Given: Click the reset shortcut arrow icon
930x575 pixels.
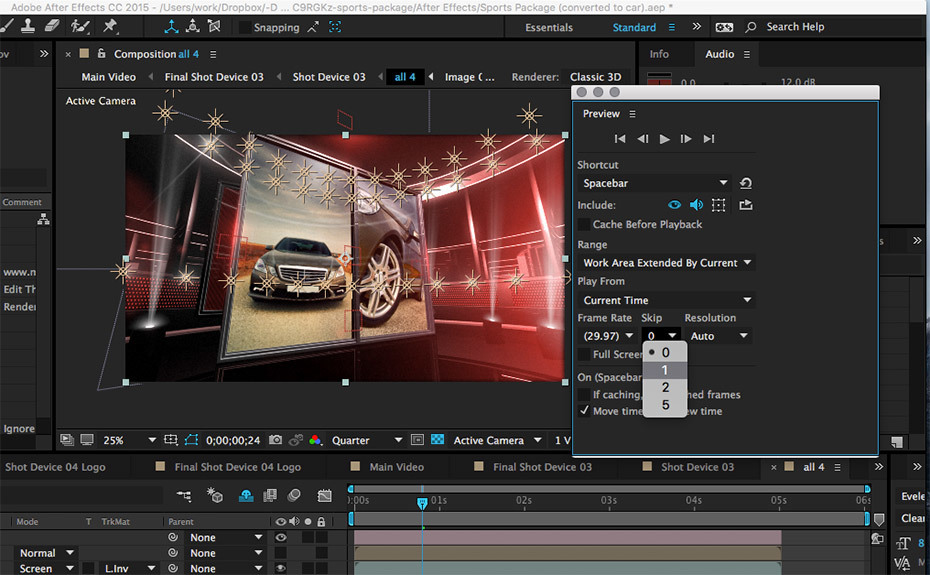Looking at the screenshot, I should click(x=745, y=183).
